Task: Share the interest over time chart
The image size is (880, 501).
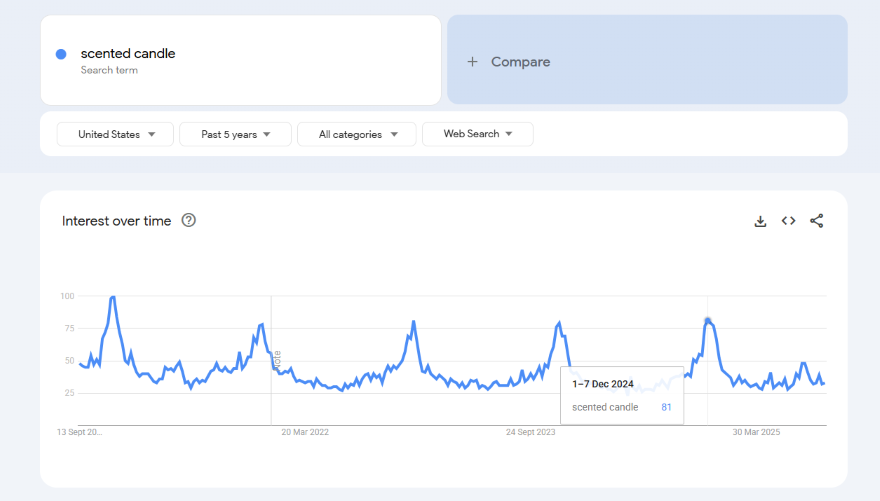Action: pyautogui.click(x=816, y=221)
